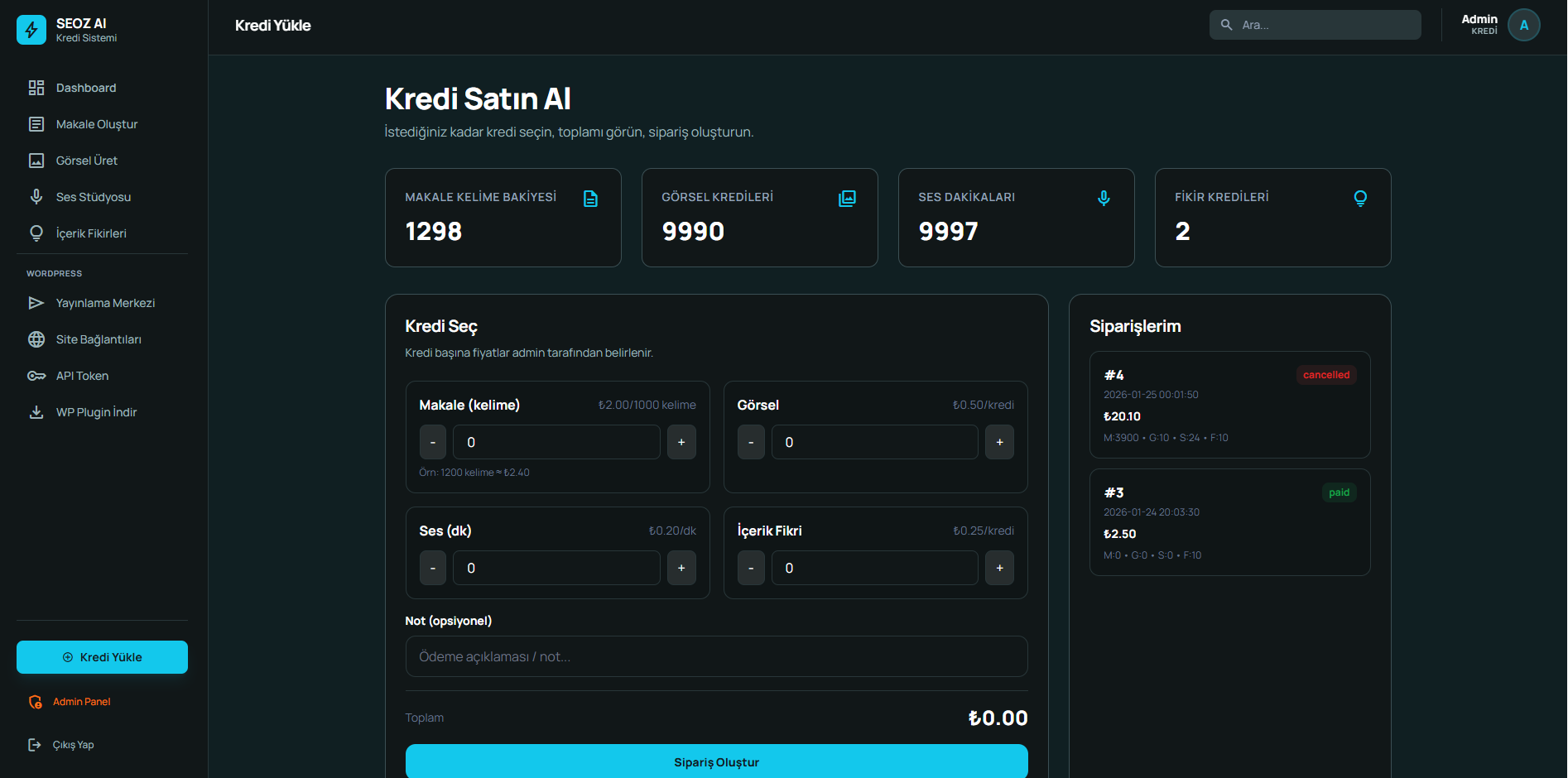Click the İçerik Fikri quantity field

[x=874, y=568]
